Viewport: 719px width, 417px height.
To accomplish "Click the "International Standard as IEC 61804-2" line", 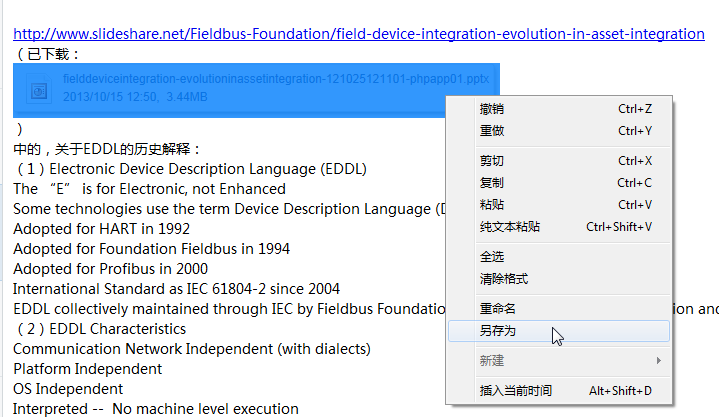I will 176,288.
